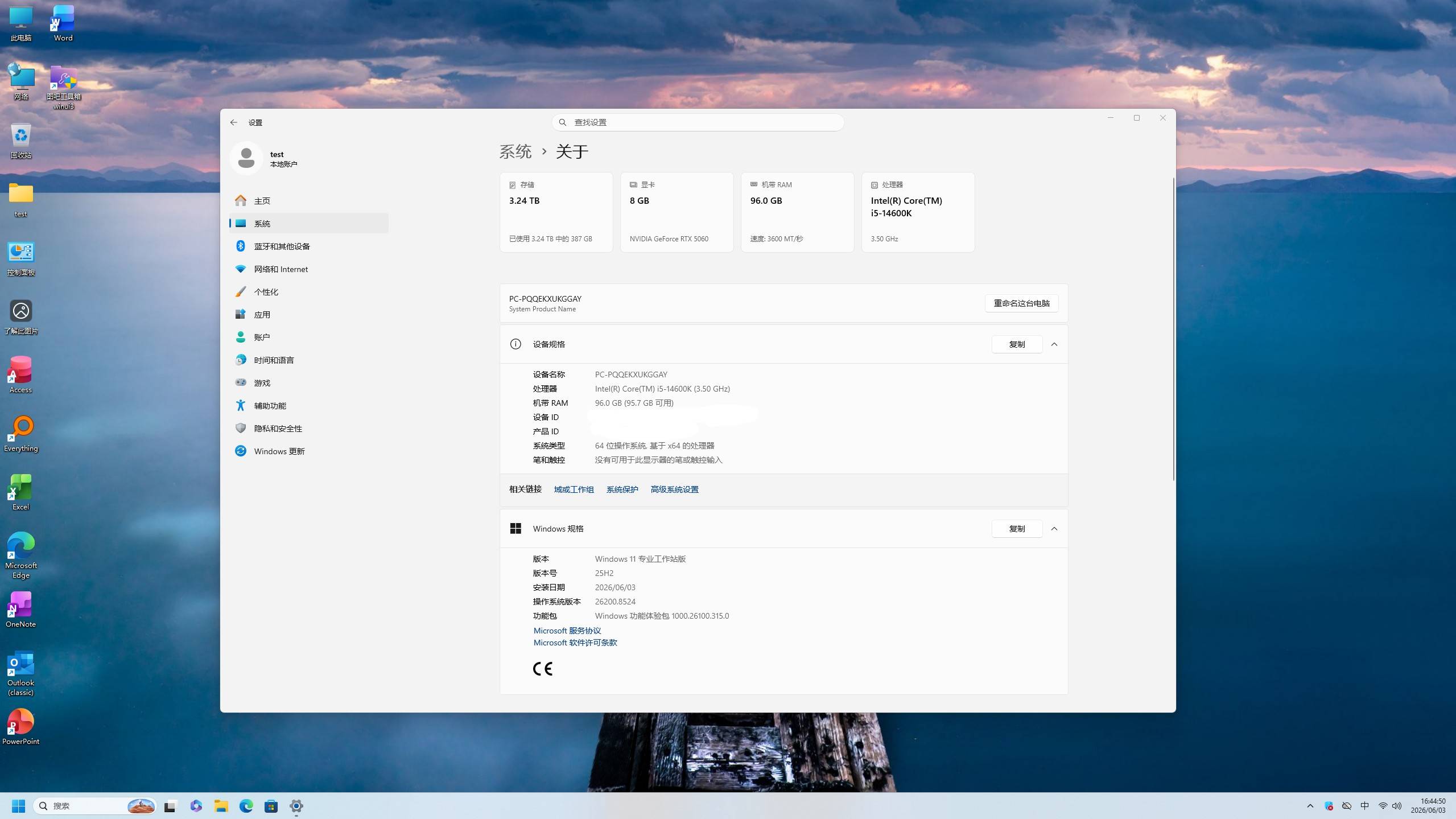Viewport: 1456px width, 819px height.
Task: Launch PowerPoint from the desktop
Action: tap(21, 727)
